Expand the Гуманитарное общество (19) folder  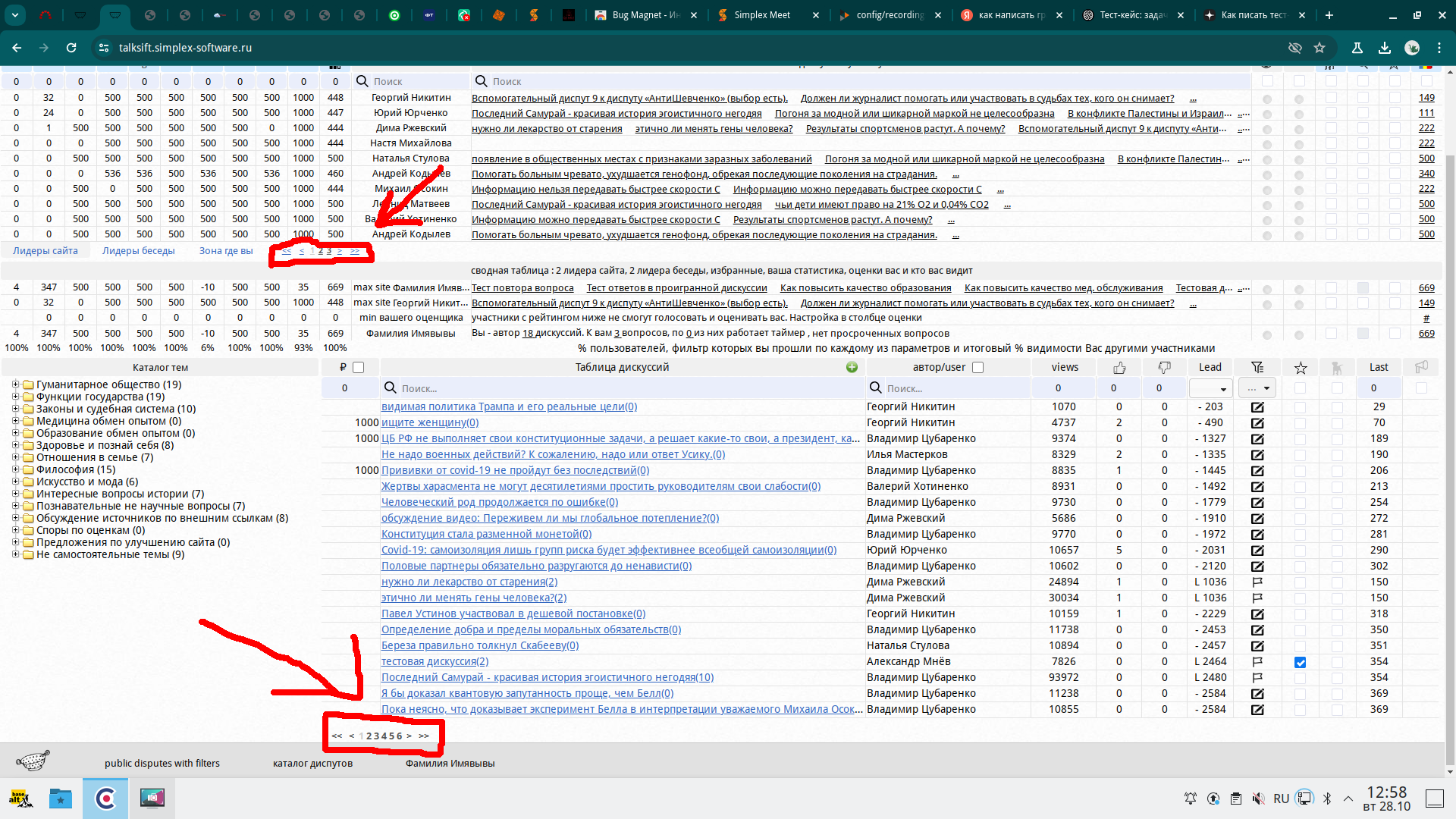15,384
